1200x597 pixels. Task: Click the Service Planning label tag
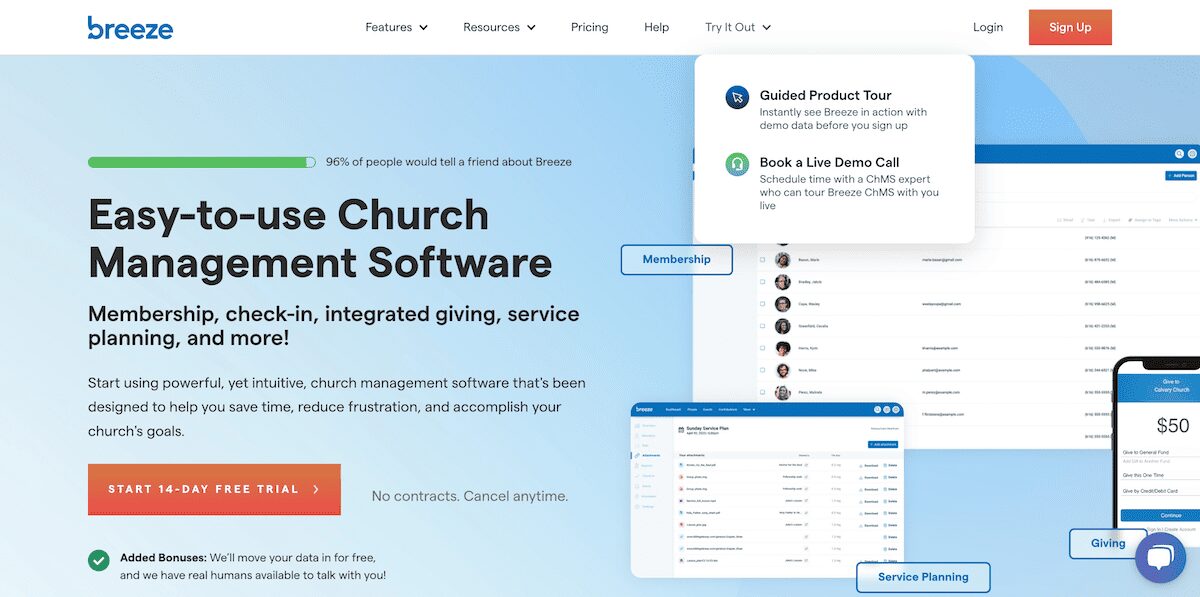click(922, 577)
